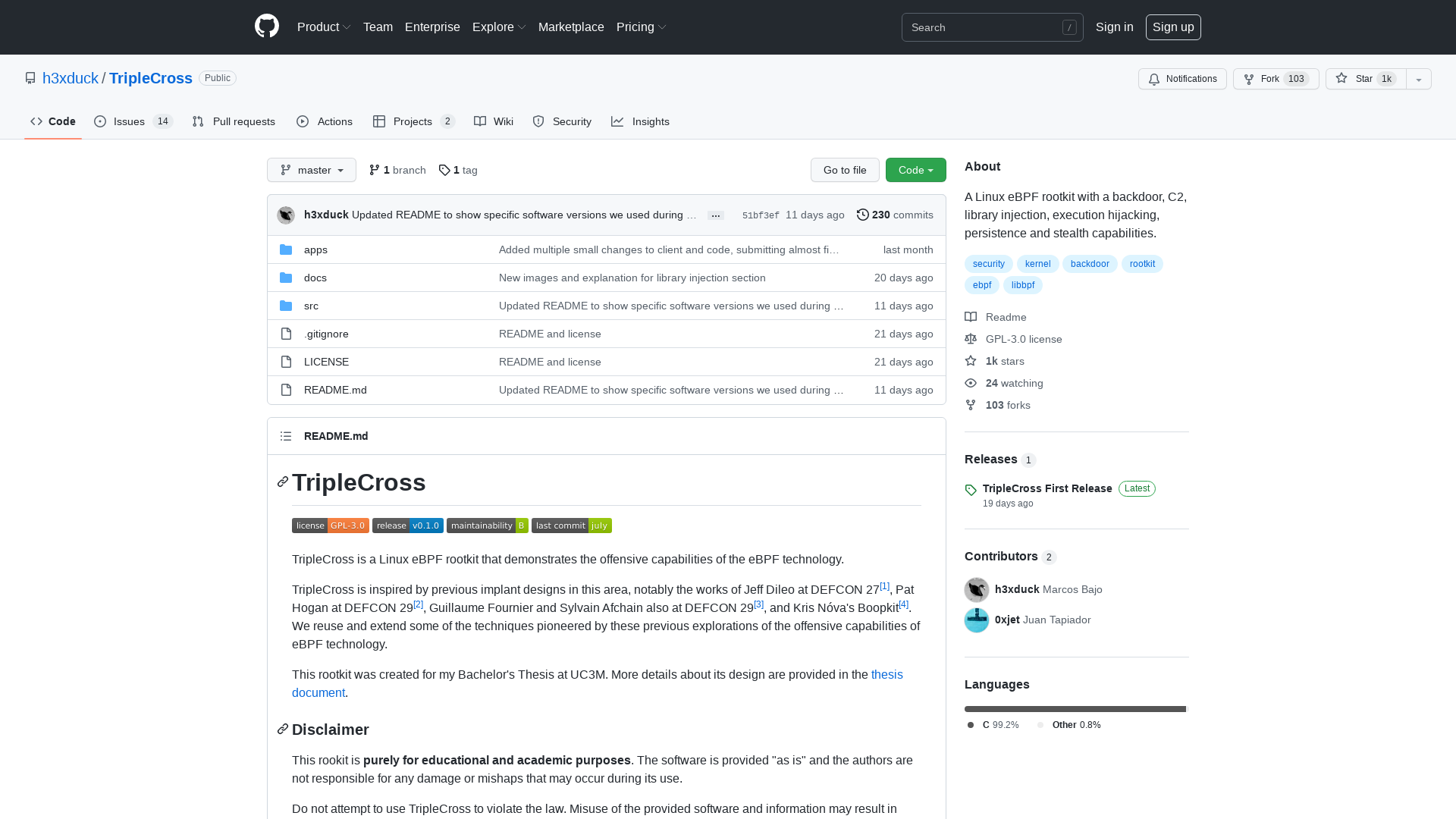Click h3xduck's avatar on the latest commit
This screenshot has width=1456, height=819.
(x=286, y=215)
